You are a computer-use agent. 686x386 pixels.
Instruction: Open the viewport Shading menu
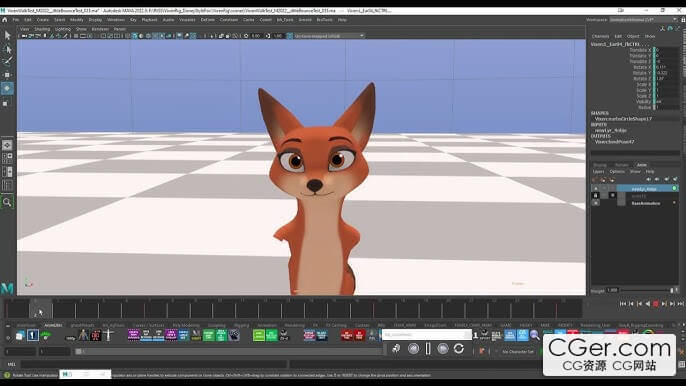click(42, 29)
